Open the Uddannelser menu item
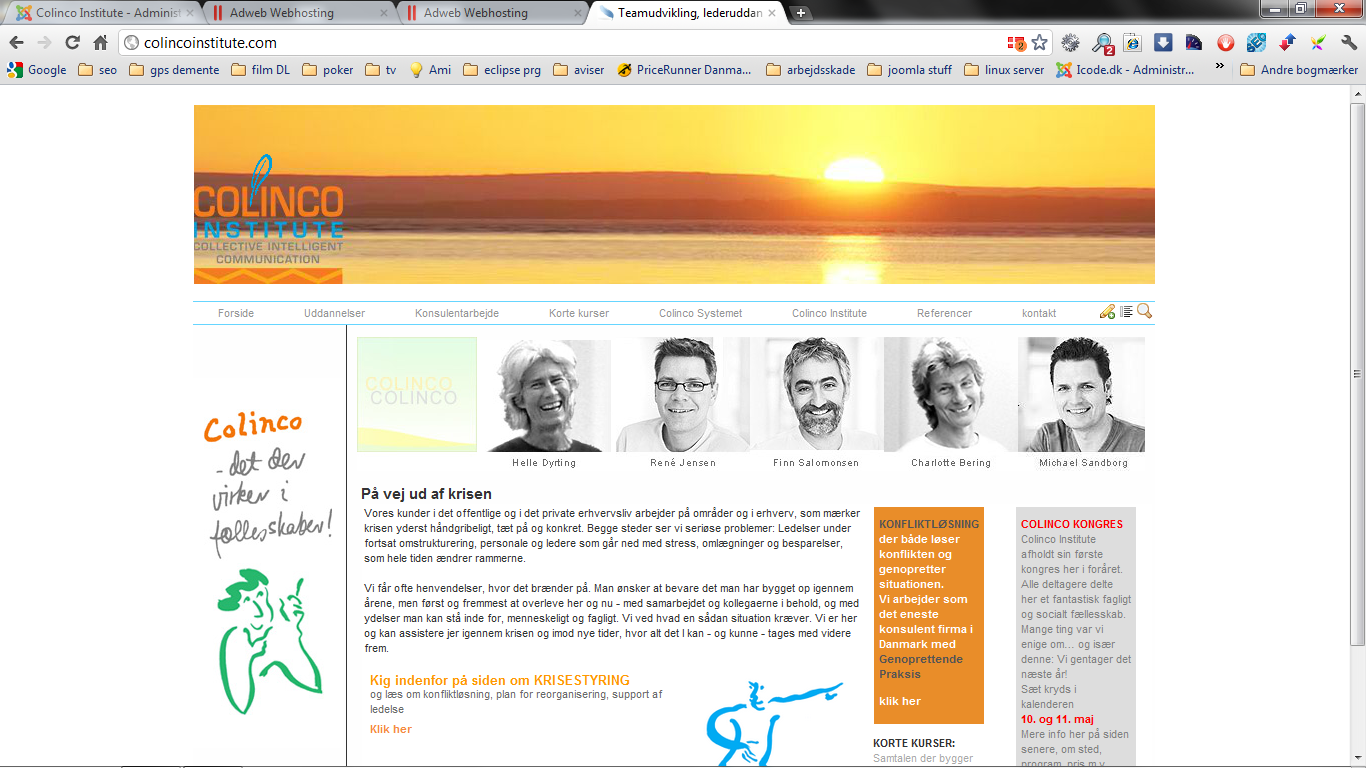The image size is (1366, 768). click(x=334, y=313)
